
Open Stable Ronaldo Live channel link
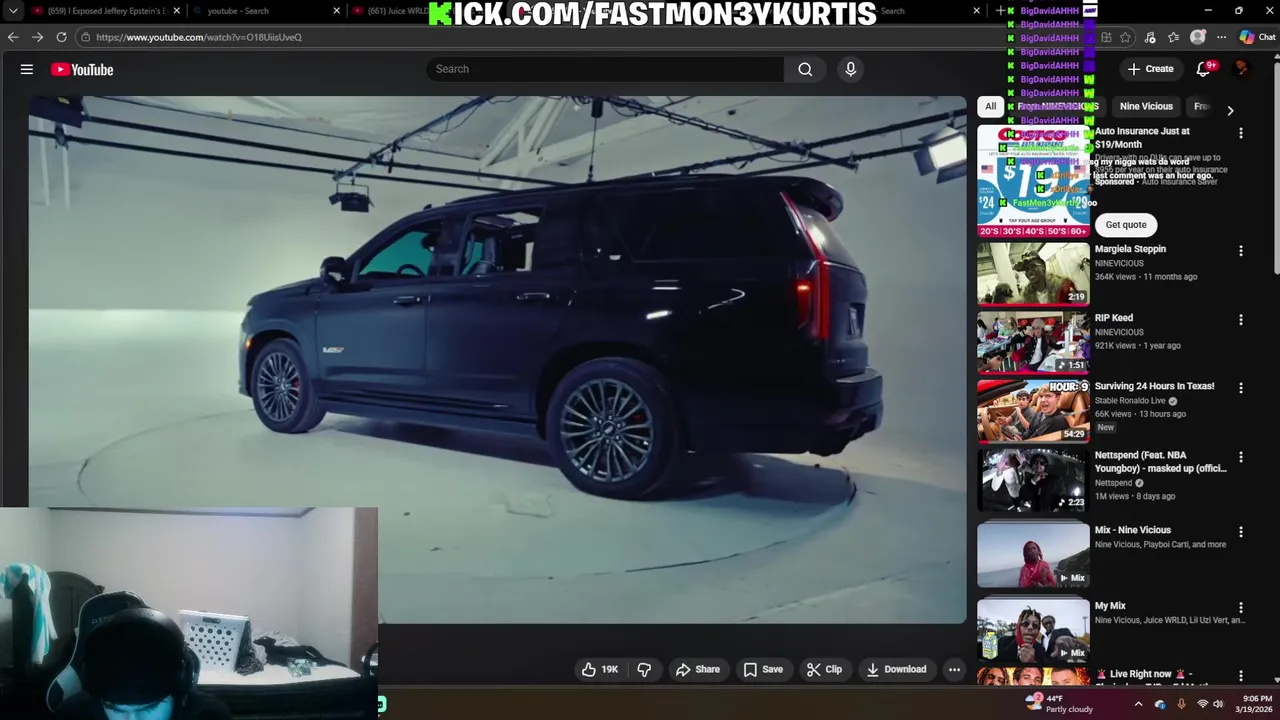(1131, 401)
